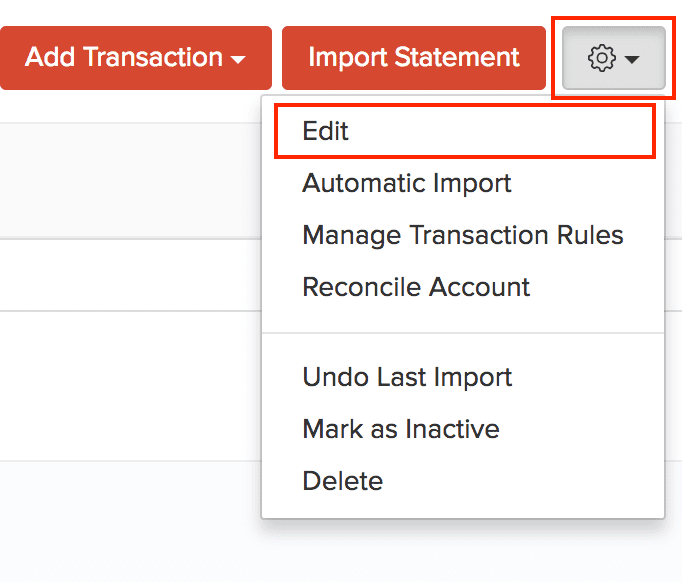Deactivate the account using Mark as Inactive
This screenshot has width=682, height=582.
(x=401, y=429)
